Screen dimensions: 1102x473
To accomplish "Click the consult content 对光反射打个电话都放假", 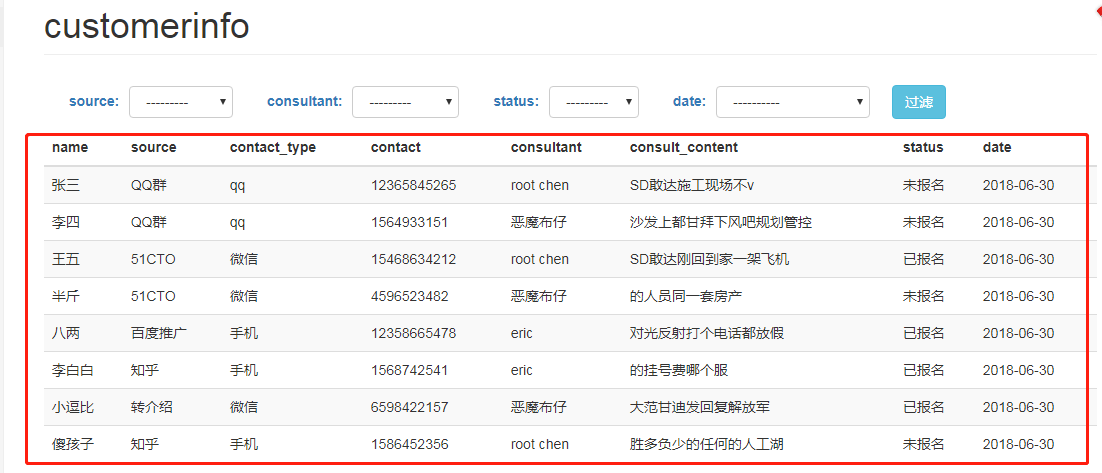I will click(707, 333).
